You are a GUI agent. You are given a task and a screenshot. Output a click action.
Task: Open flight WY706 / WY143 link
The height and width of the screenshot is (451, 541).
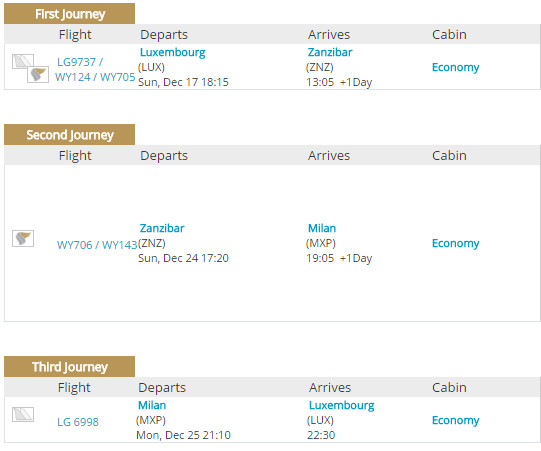[x=97, y=245]
